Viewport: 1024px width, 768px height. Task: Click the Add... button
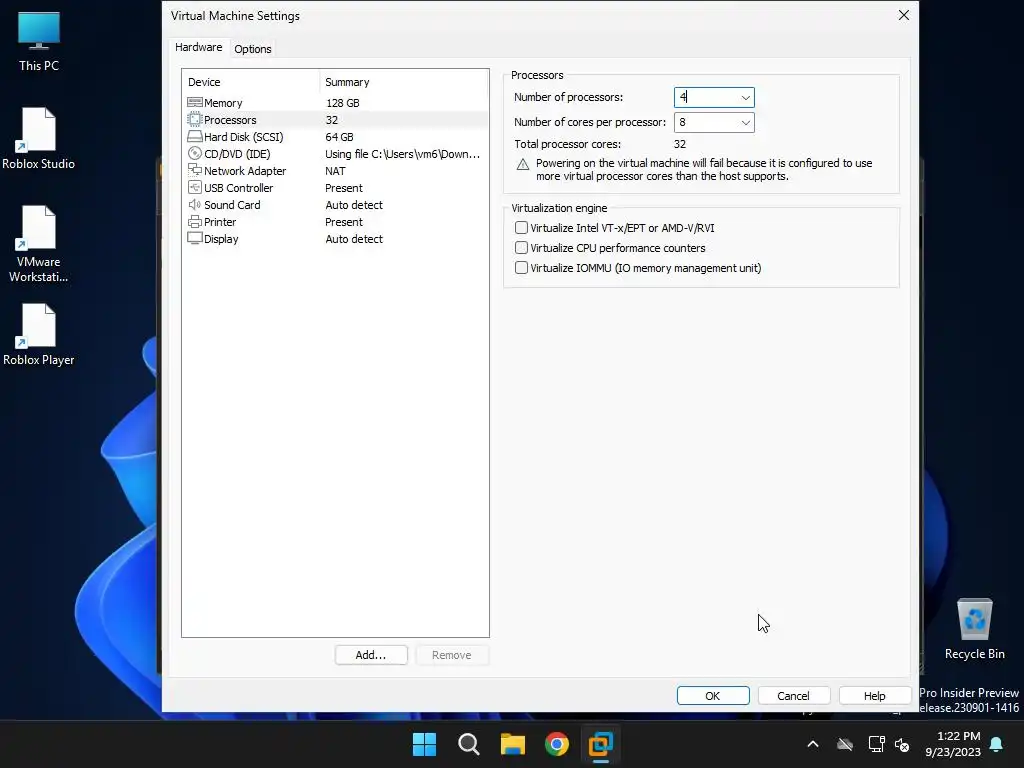coord(371,655)
